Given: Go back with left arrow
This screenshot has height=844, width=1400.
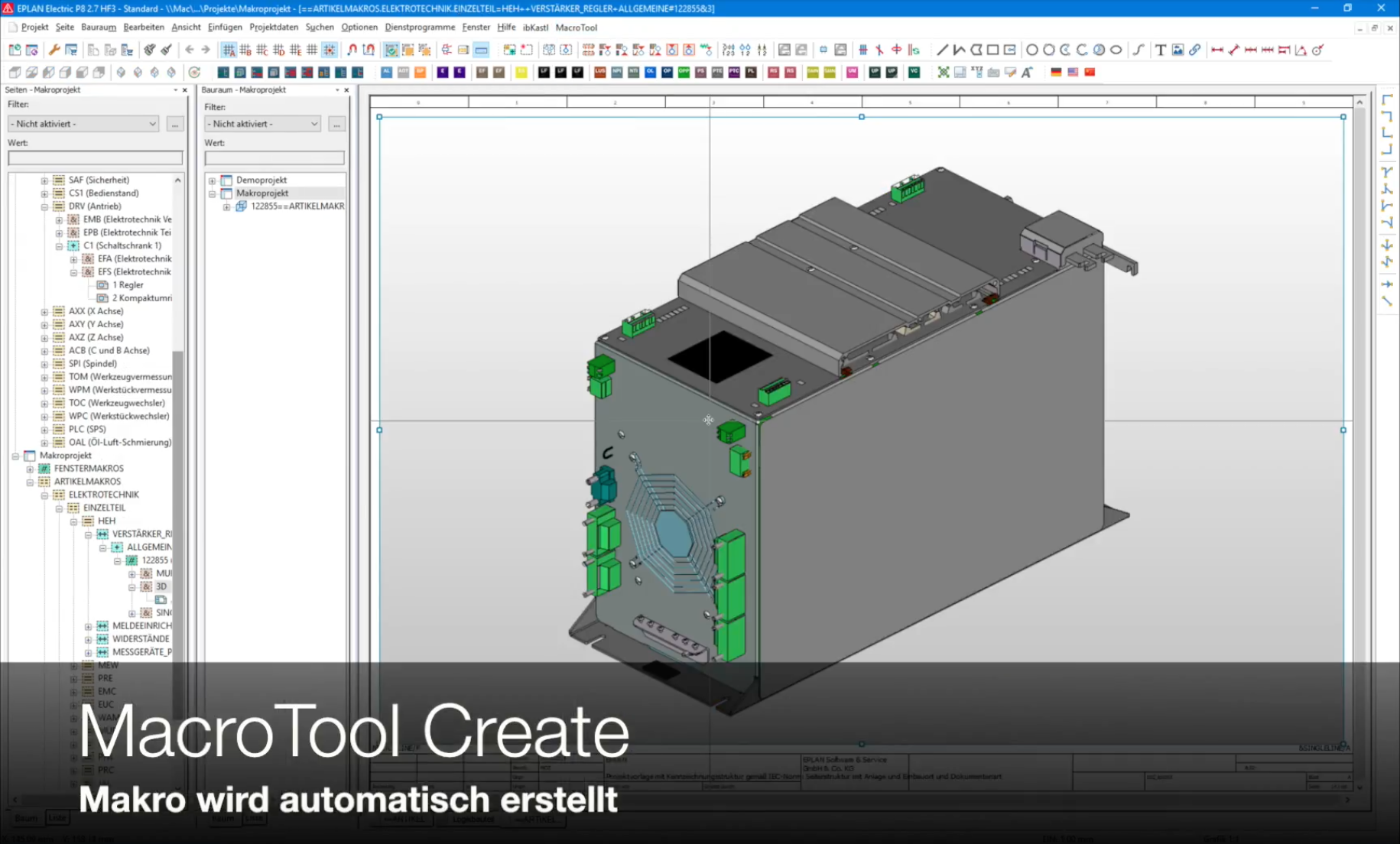Looking at the screenshot, I should coord(189,50).
